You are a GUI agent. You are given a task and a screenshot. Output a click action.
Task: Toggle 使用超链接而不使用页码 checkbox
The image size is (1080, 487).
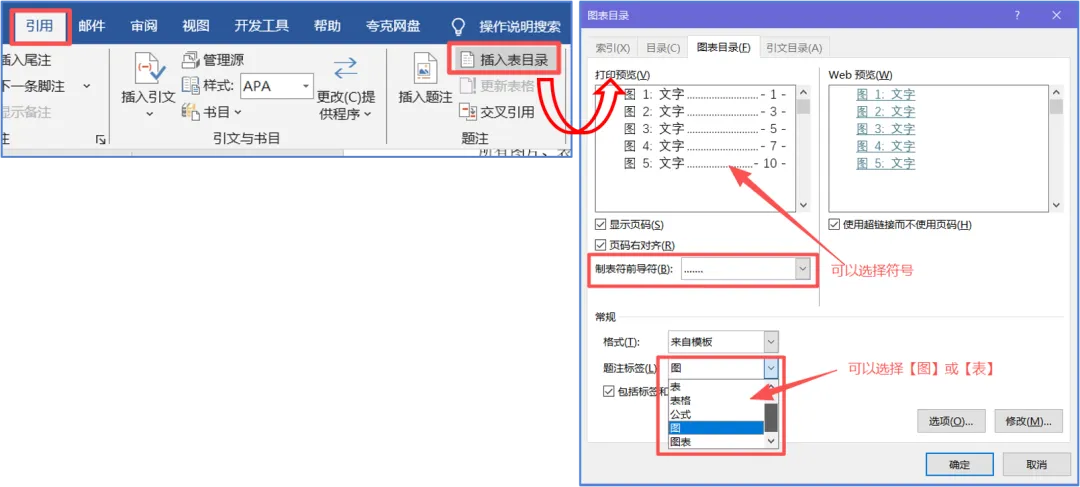pyautogui.click(x=835, y=225)
